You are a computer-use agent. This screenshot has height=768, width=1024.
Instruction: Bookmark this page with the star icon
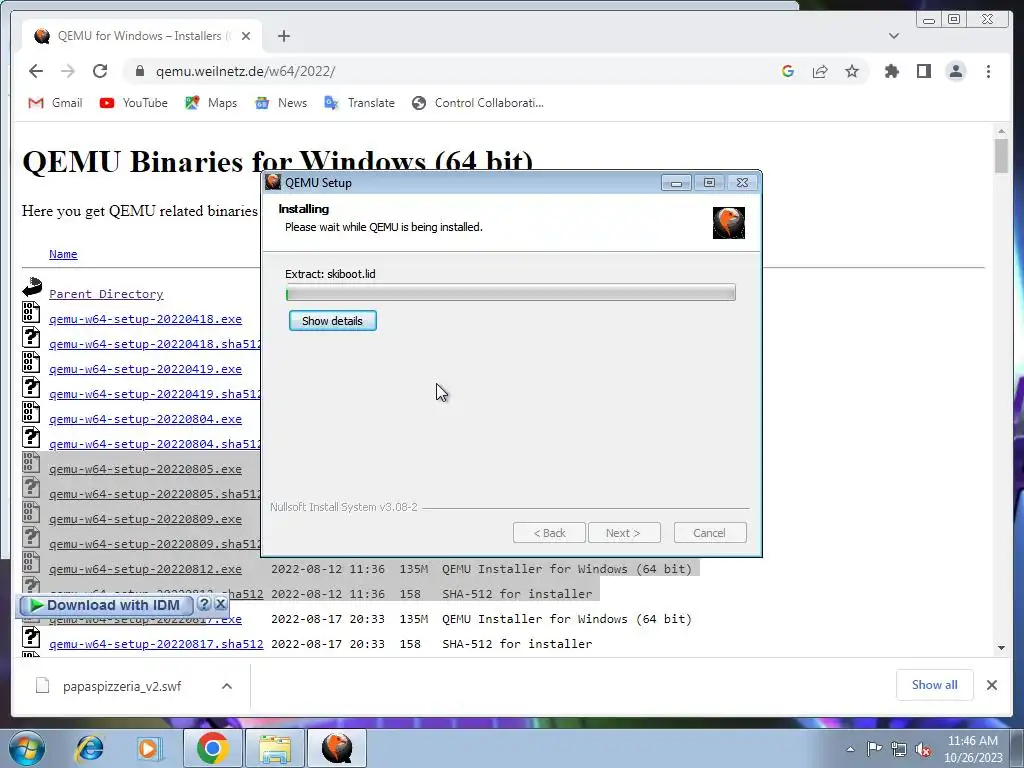(x=852, y=71)
